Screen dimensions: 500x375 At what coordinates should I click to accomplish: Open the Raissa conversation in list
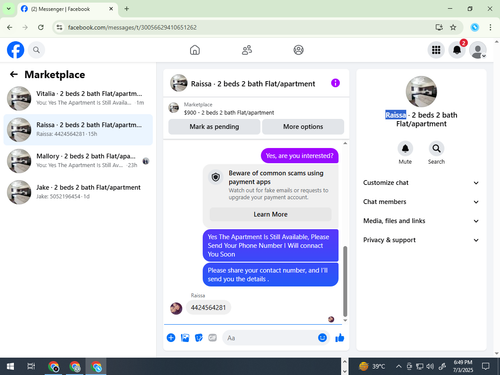click(x=78, y=130)
